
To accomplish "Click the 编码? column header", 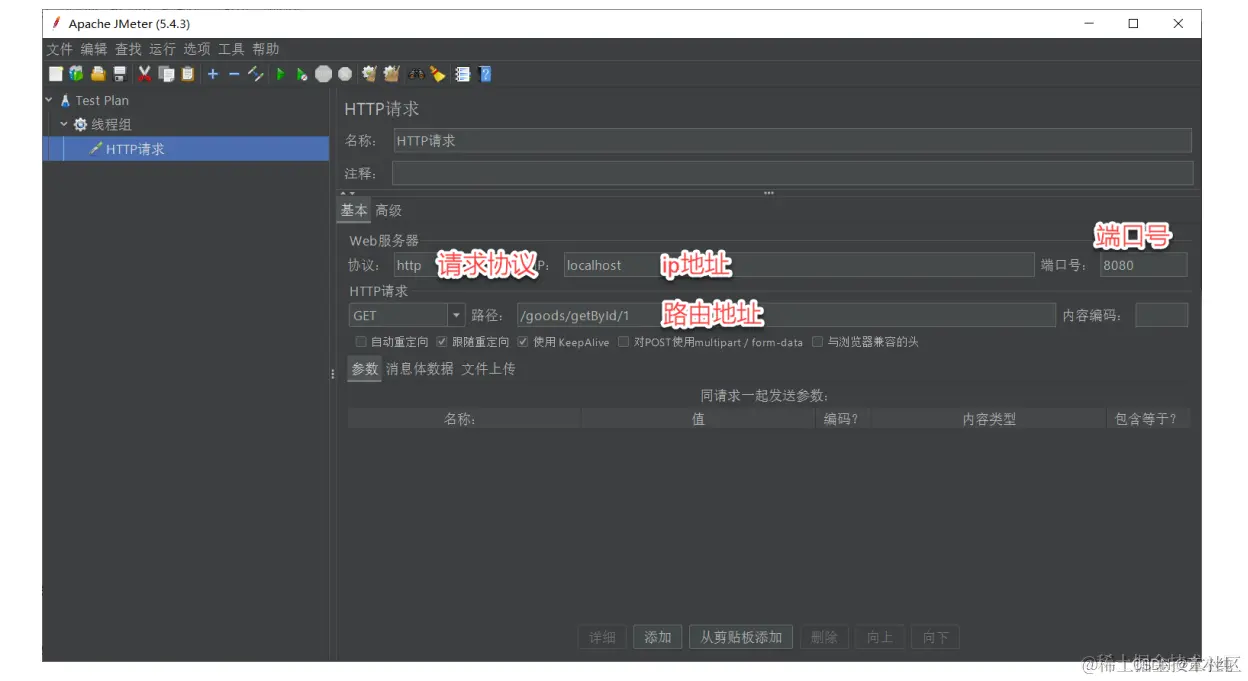I will [x=841, y=419].
